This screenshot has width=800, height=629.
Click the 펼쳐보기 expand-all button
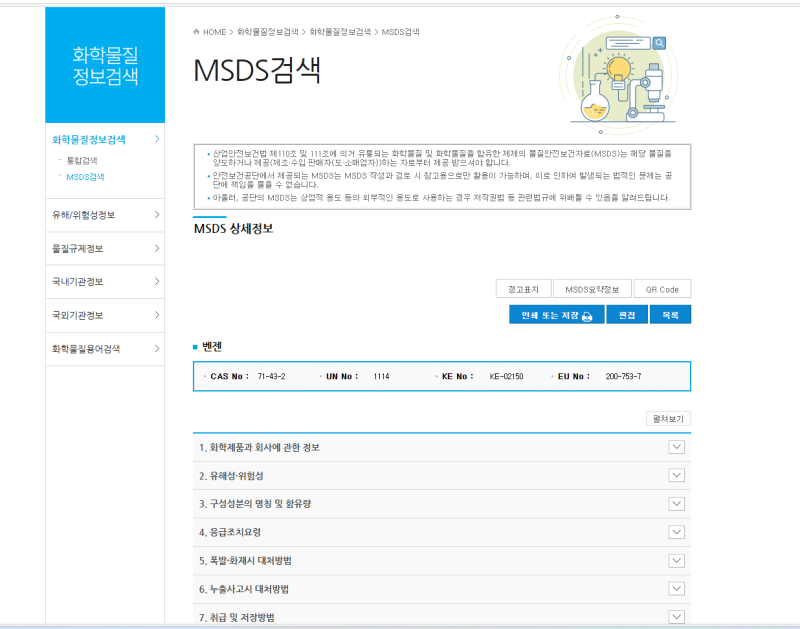pos(668,419)
